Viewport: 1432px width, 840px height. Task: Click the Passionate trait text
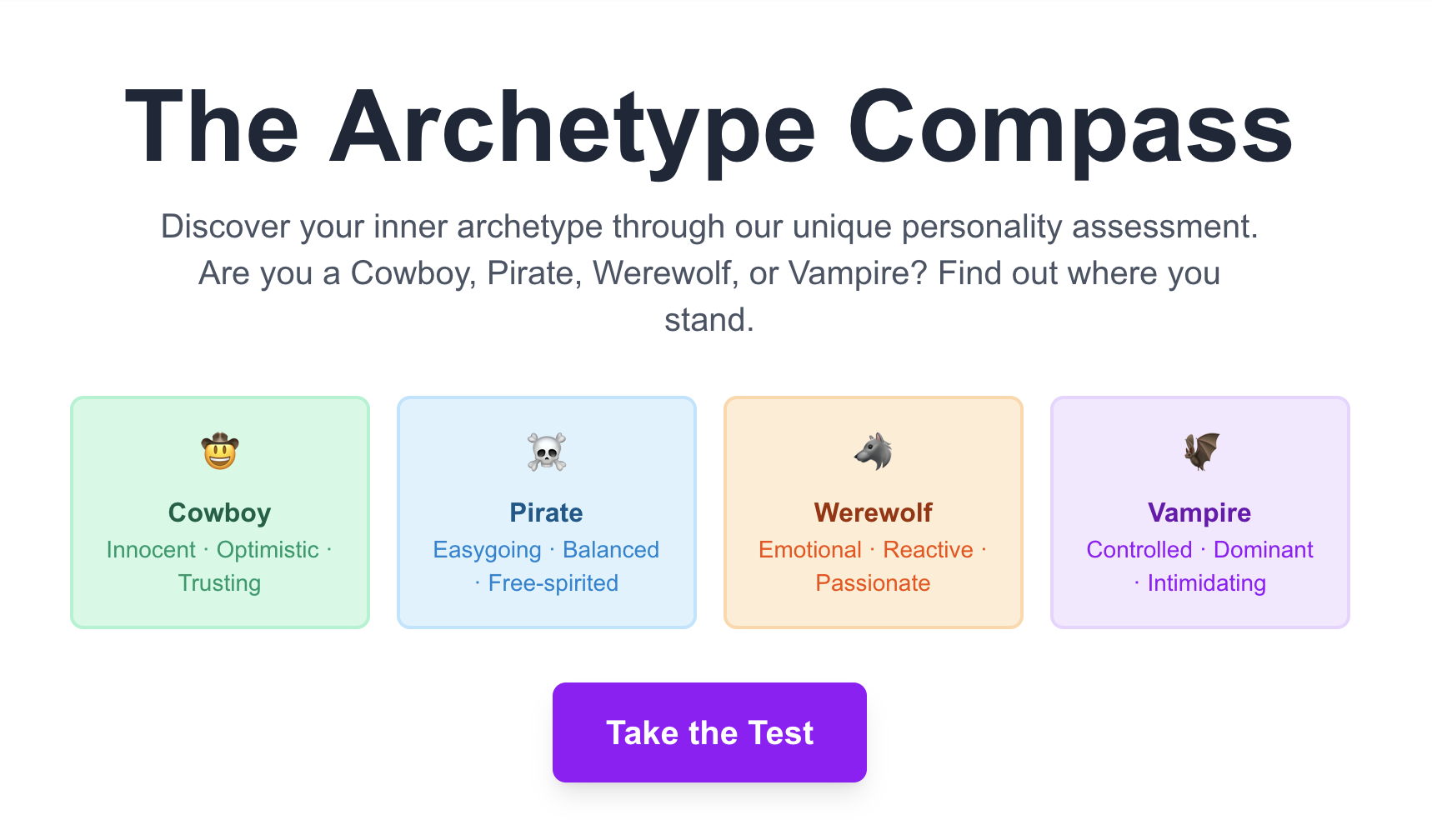click(873, 583)
